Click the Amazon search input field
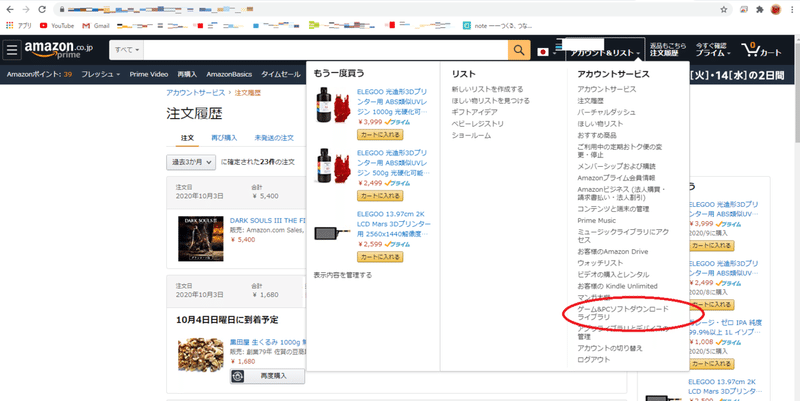This screenshot has width=800, height=401. point(326,50)
